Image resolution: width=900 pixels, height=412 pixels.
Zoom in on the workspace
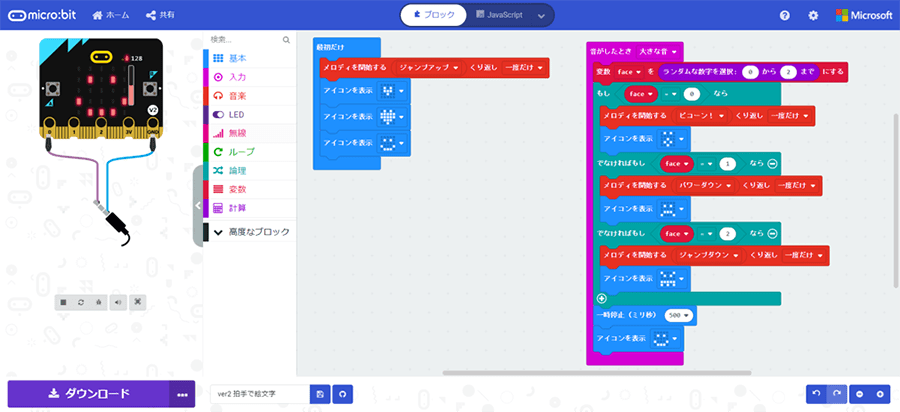tap(880, 394)
